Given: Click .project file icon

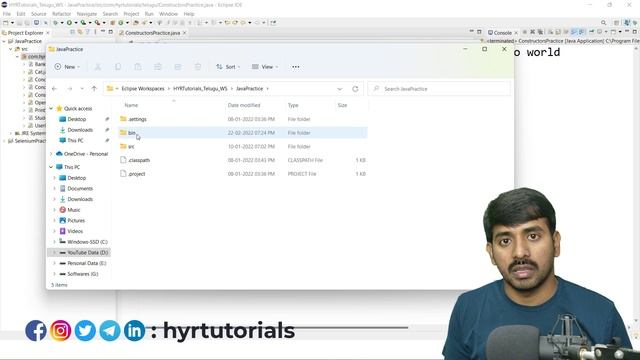Looking at the screenshot, I should (x=123, y=174).
